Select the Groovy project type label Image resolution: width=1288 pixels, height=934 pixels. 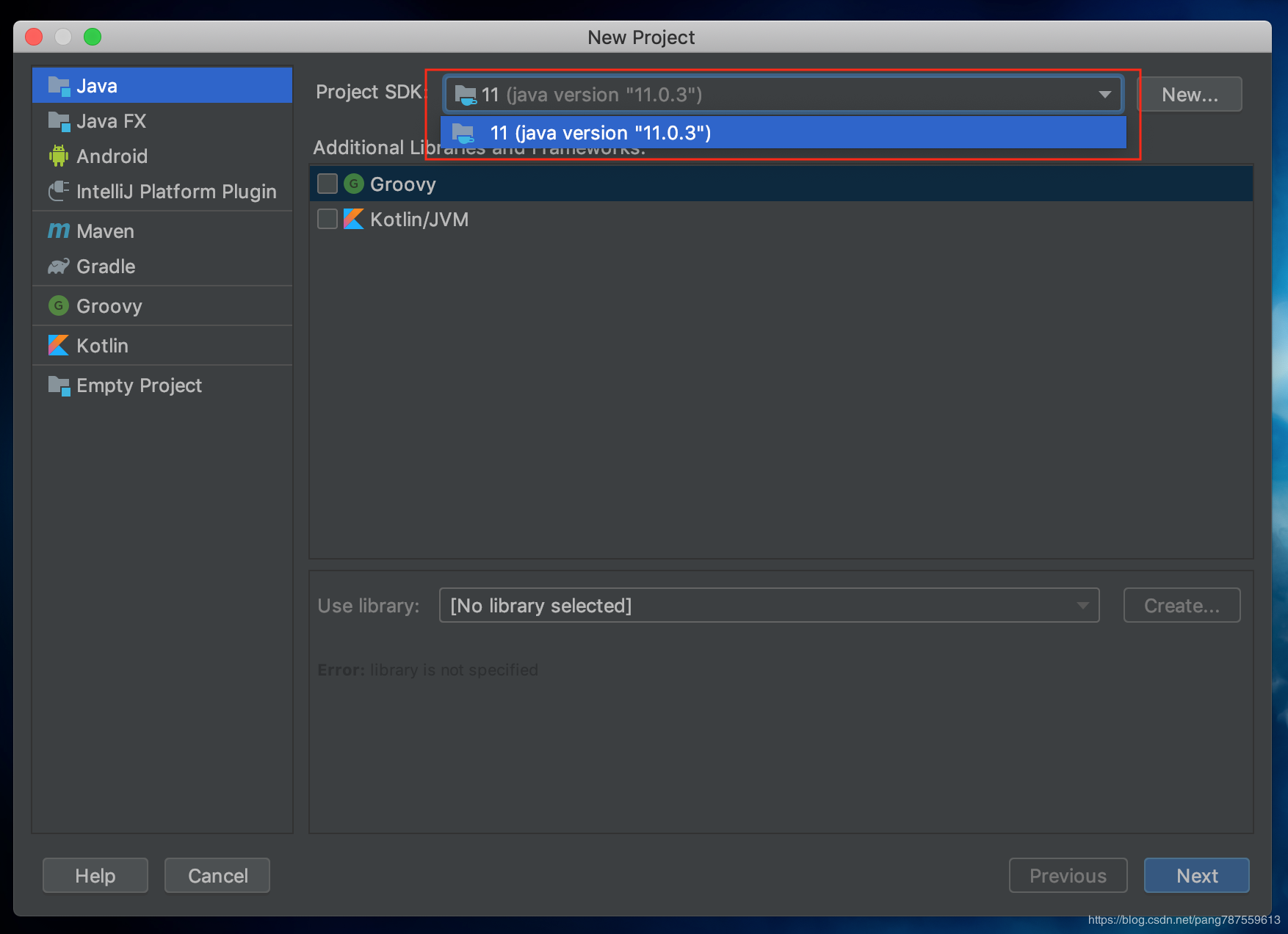(x=109, y=305)
